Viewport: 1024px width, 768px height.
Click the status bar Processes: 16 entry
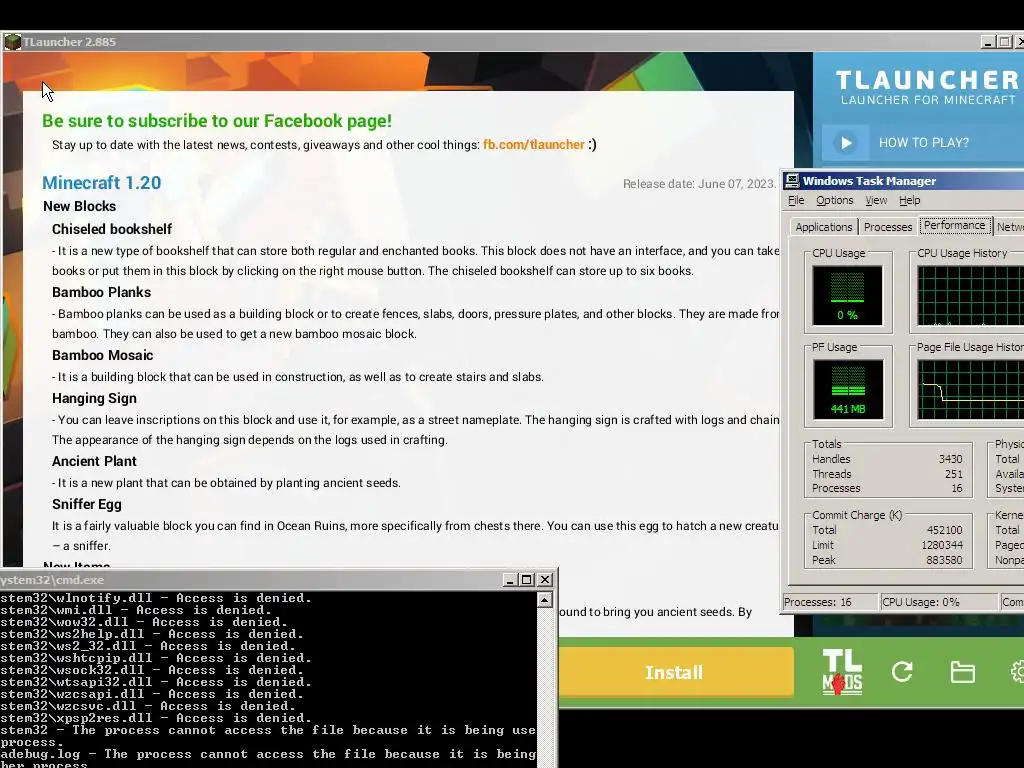pyautogui.click(x=829, y=602)
